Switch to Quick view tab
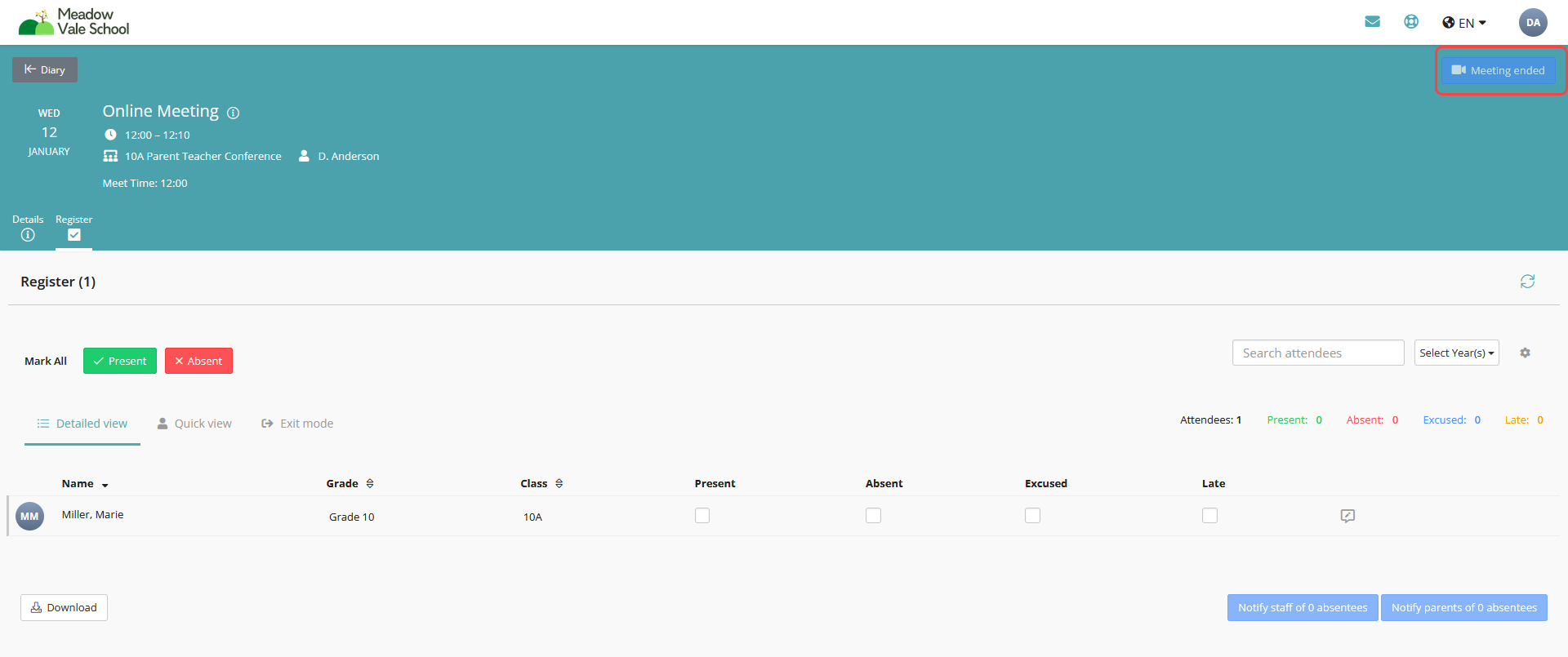Screen dimensions: 1568x657 194,424
